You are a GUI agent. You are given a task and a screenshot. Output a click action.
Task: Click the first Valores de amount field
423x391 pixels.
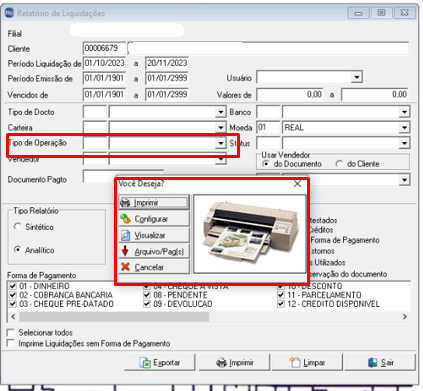tap(290, 95)
